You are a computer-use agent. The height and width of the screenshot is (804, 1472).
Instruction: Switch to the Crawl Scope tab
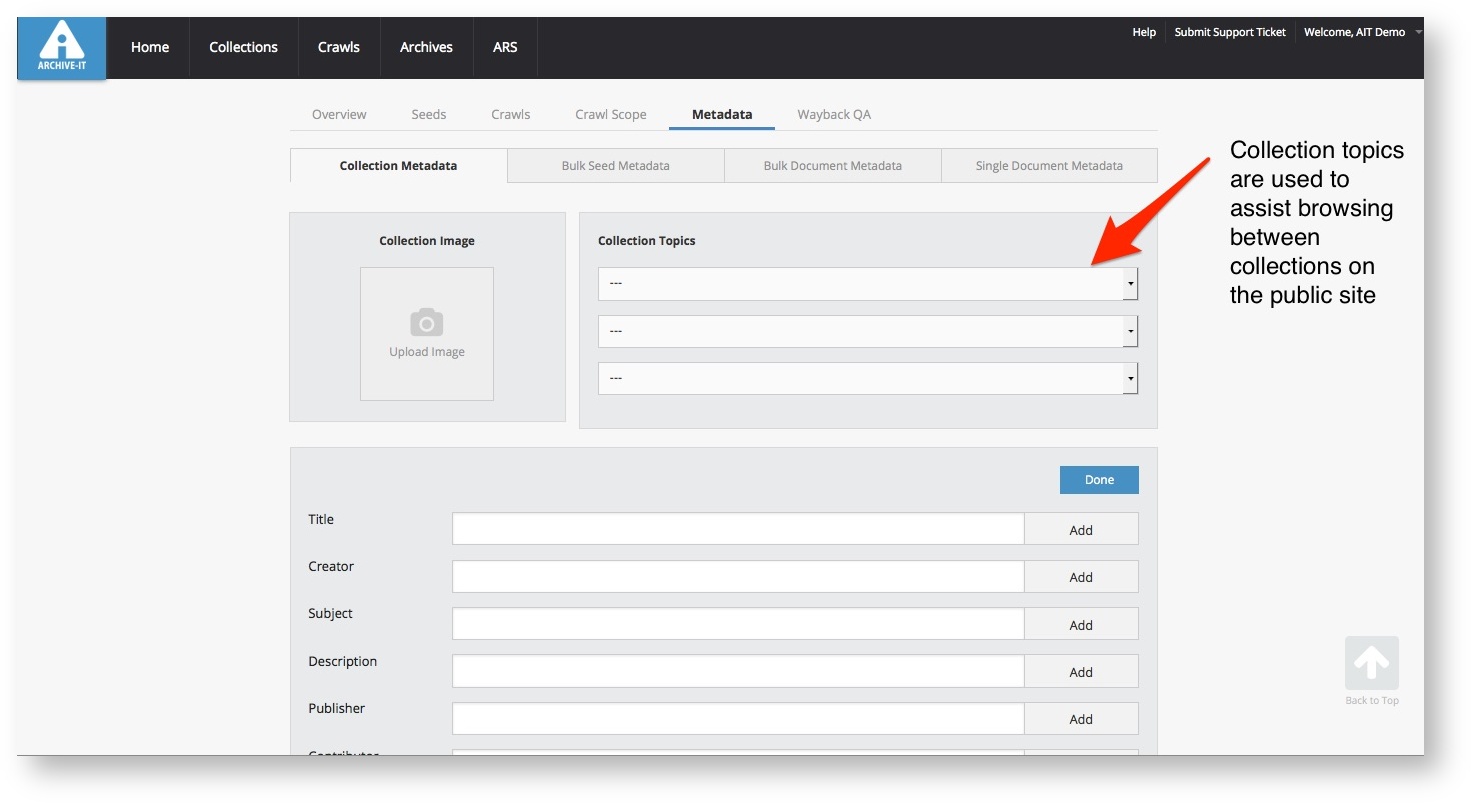(610, 114)
